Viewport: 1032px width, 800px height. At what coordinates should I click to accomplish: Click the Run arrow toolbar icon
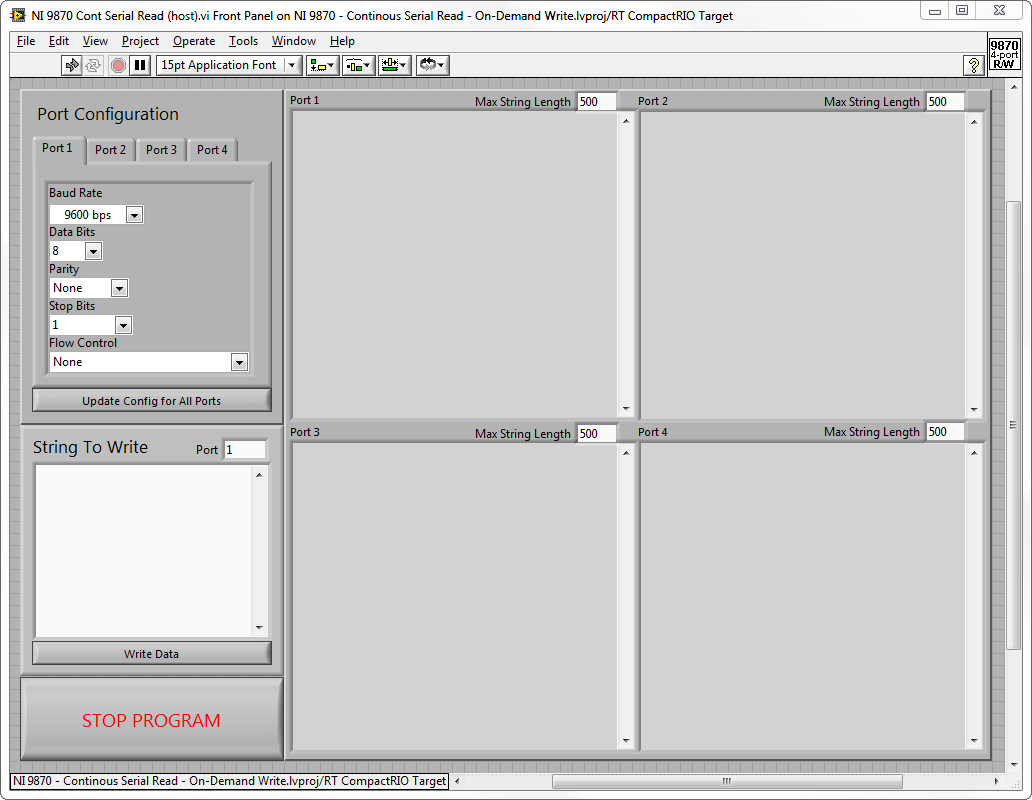(x=71, y=65)
